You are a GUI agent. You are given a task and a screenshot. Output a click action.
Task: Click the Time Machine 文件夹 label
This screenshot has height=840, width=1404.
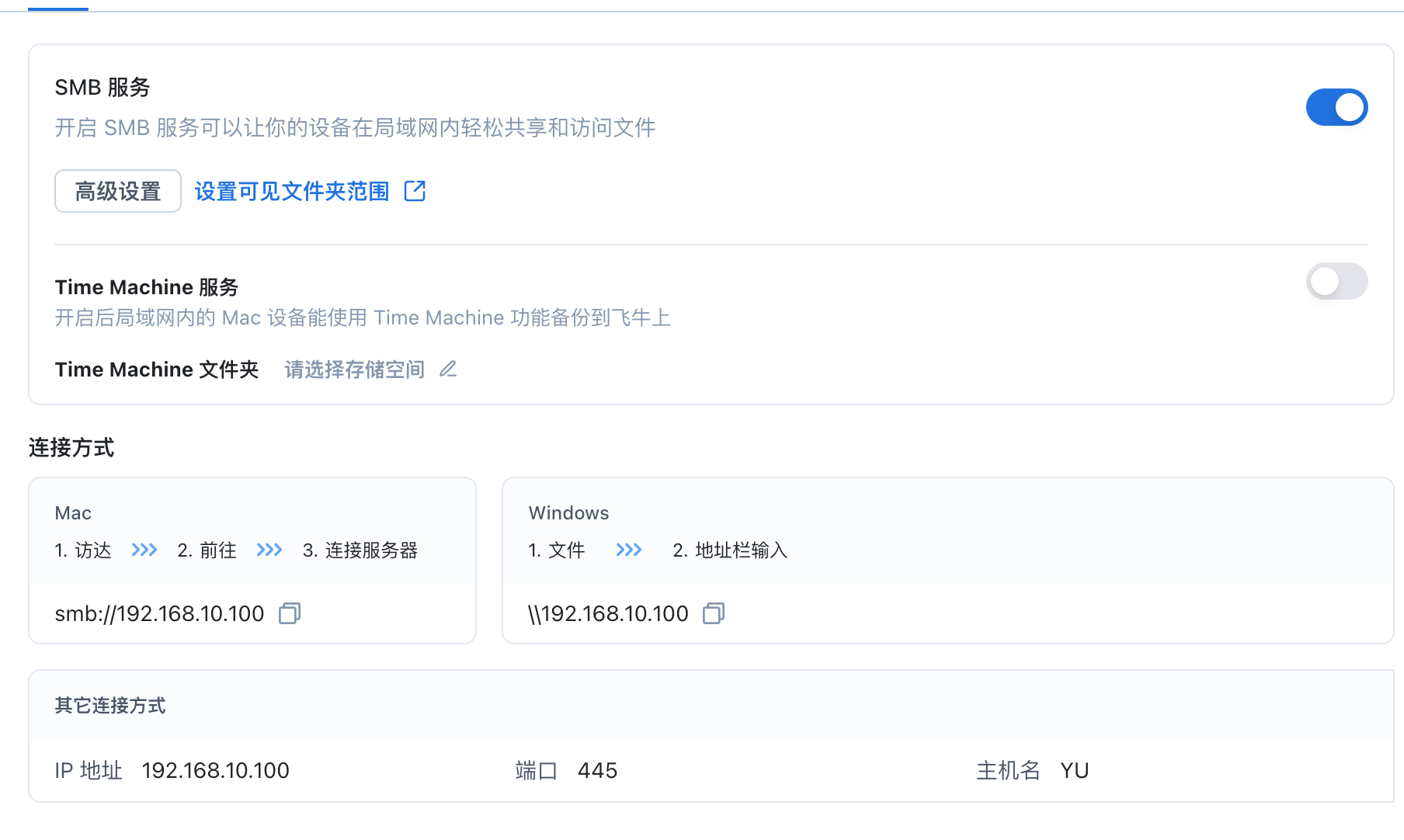point(157,370)
